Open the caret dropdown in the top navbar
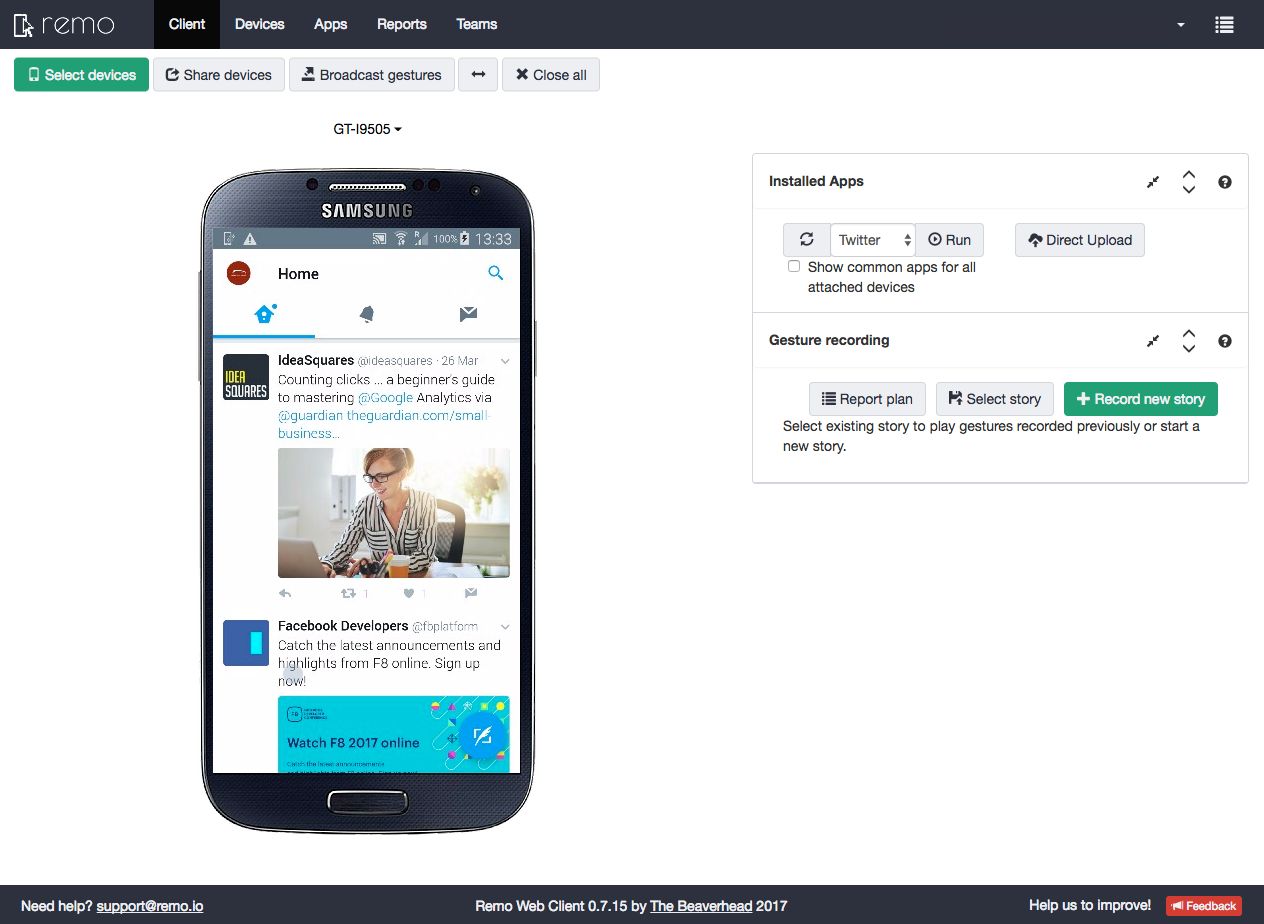The image size is (1264, 924). [x=1180, y=24]
